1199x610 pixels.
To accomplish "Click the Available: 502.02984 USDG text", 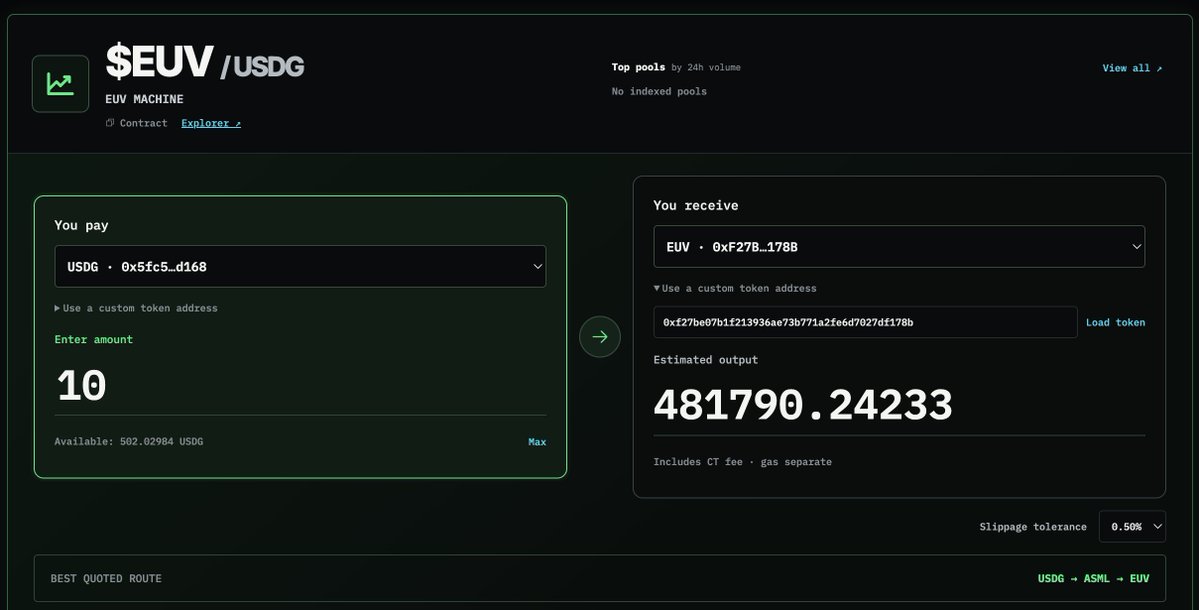I will click(128, 441).
